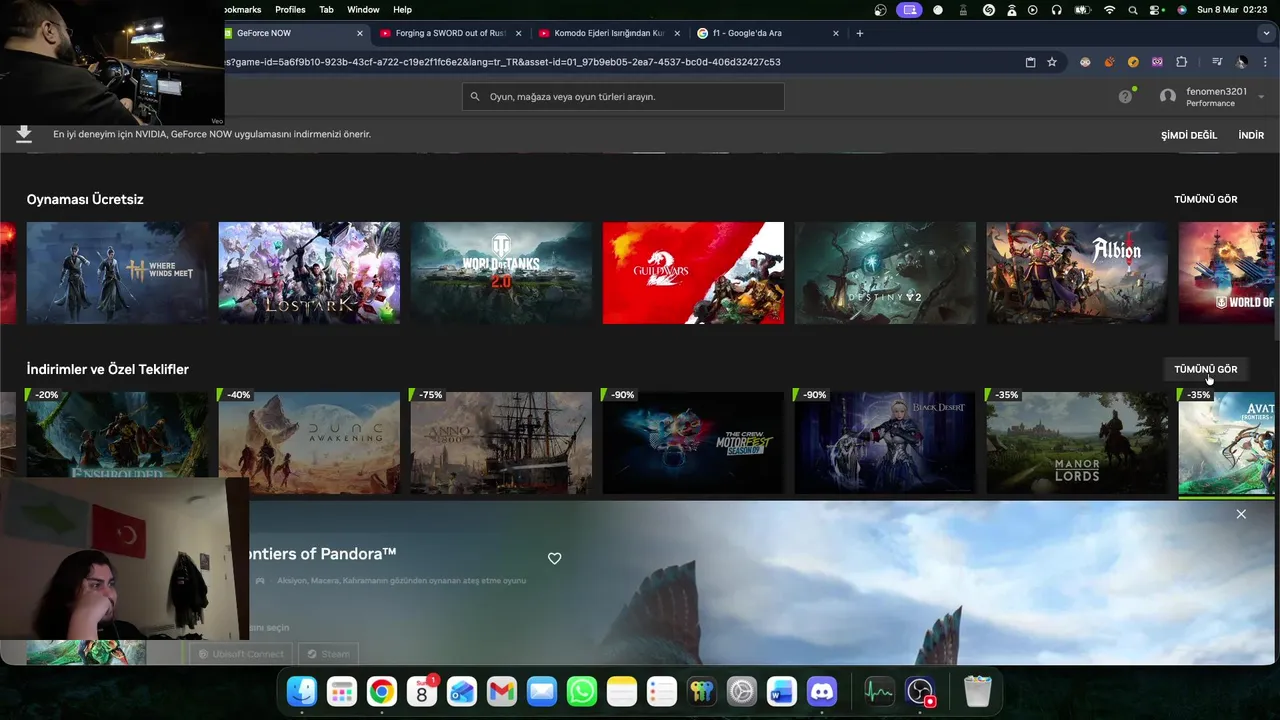
Task: Open the media control music-list icon
Action: pyautogui.click(x=1217, y=62)
